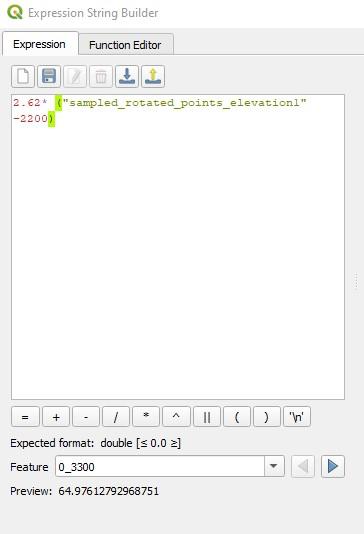This screenshot has height=534, width=364.
Task: Click the field name "sampled_rotated_points_elevation1"
Action: tap(185, 103)
